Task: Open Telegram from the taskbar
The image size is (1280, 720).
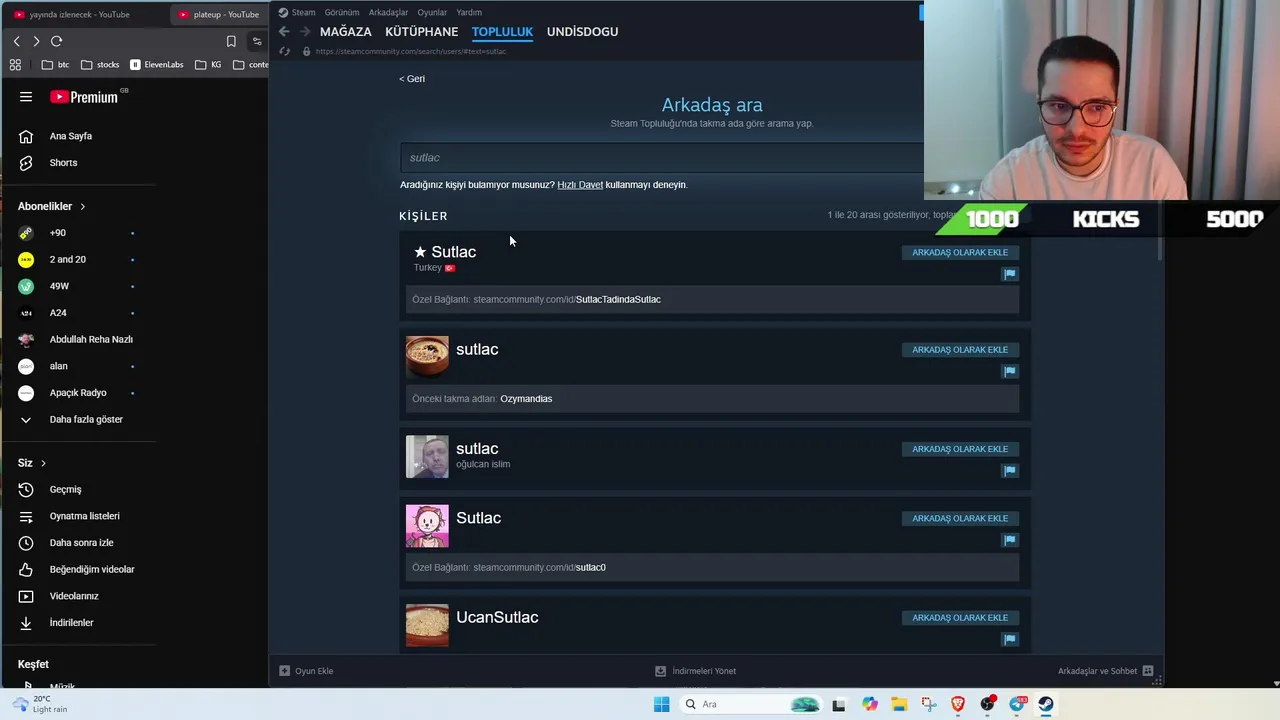Action: [x=1017, y=704]
